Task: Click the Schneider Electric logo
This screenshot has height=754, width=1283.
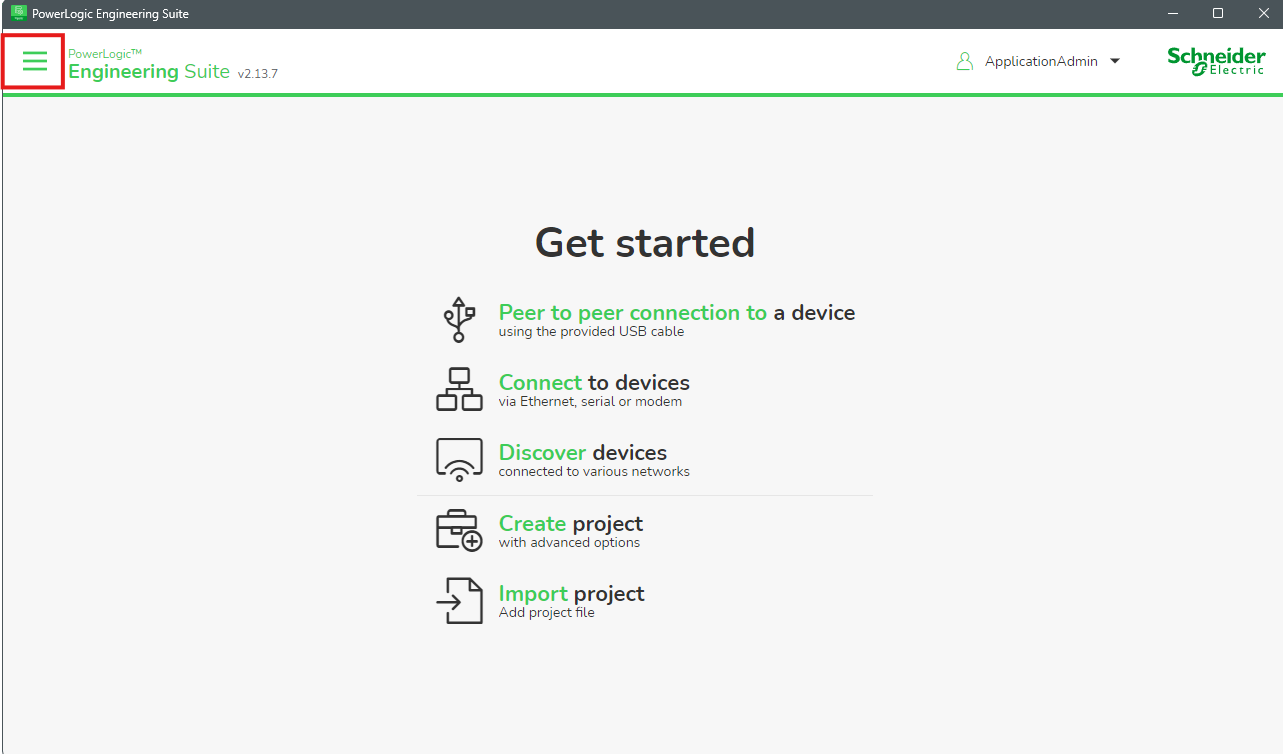Action: pos(1216,60)
